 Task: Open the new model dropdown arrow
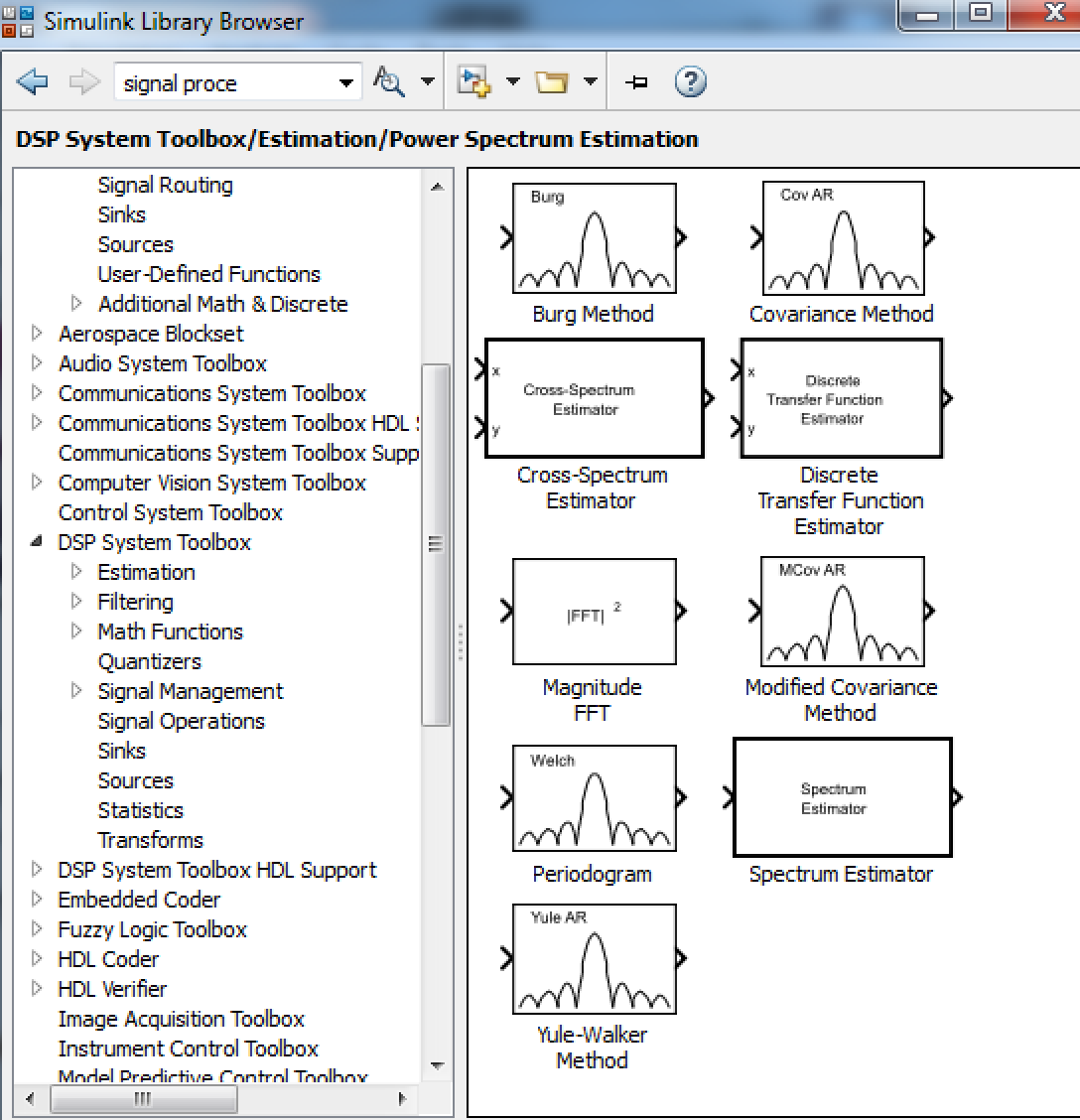click(x=513, y=81)
